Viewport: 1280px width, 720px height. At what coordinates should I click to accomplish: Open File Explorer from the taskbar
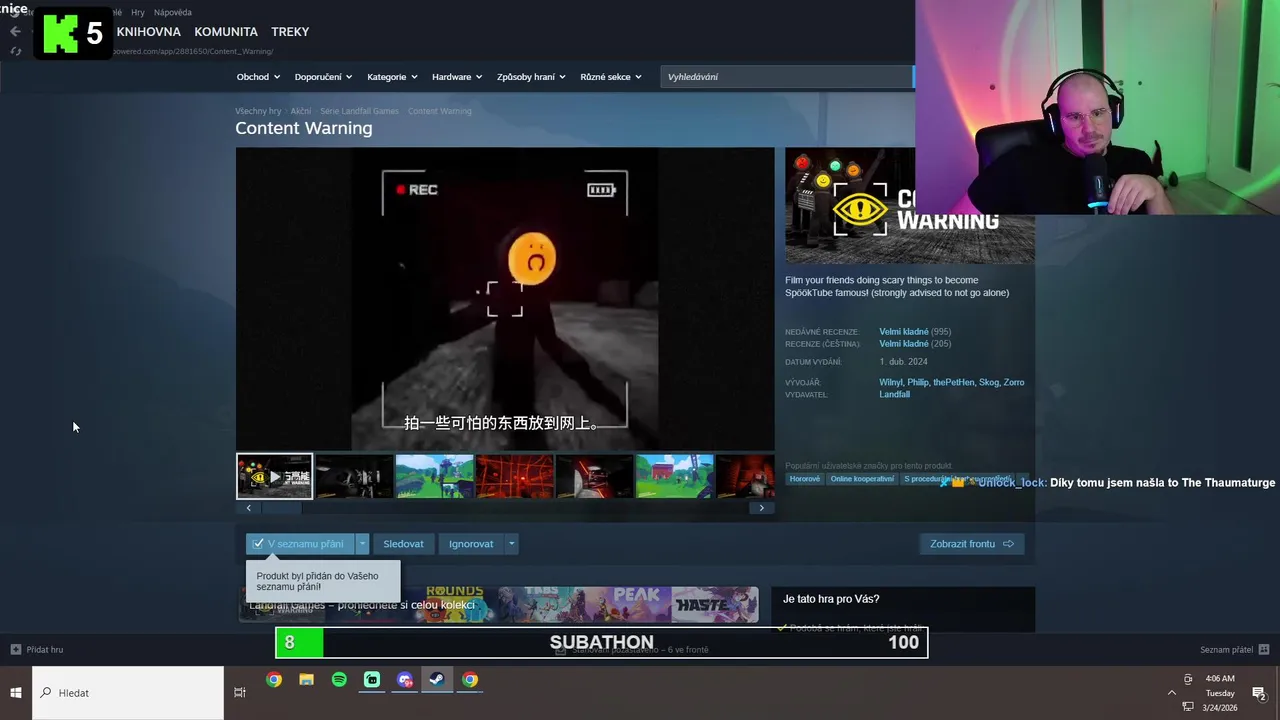pyautogui.click(x=307, y=680)
